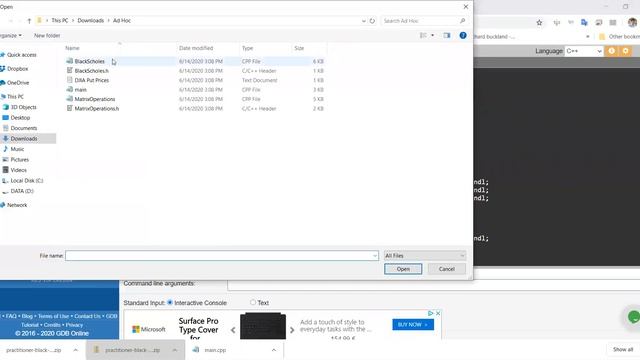Cancel the Open dialog
This screenshot has width=640, height=360.
(x=447, y=269)
